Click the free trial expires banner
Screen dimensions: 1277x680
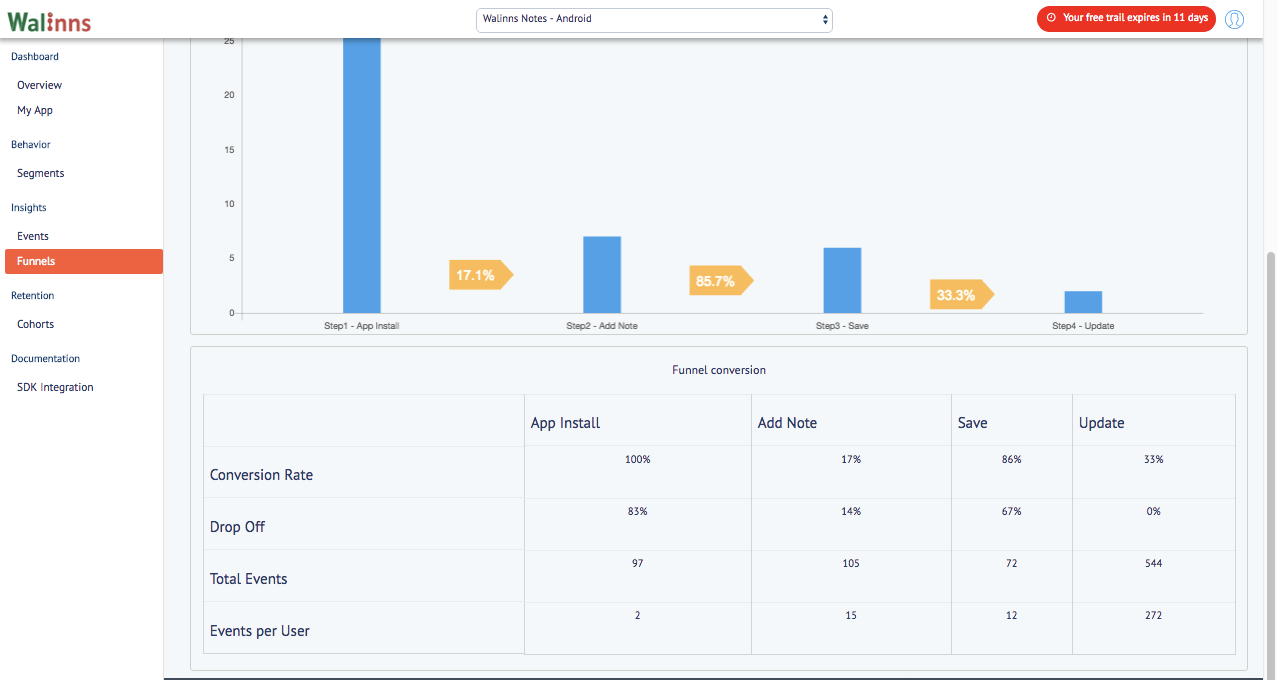(1126, 19)
